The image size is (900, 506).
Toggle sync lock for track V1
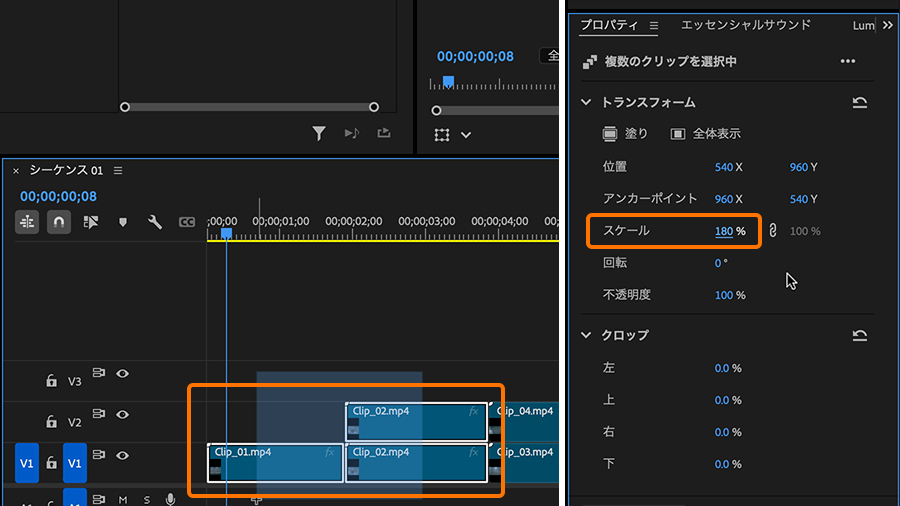click(x=99, y=455)
